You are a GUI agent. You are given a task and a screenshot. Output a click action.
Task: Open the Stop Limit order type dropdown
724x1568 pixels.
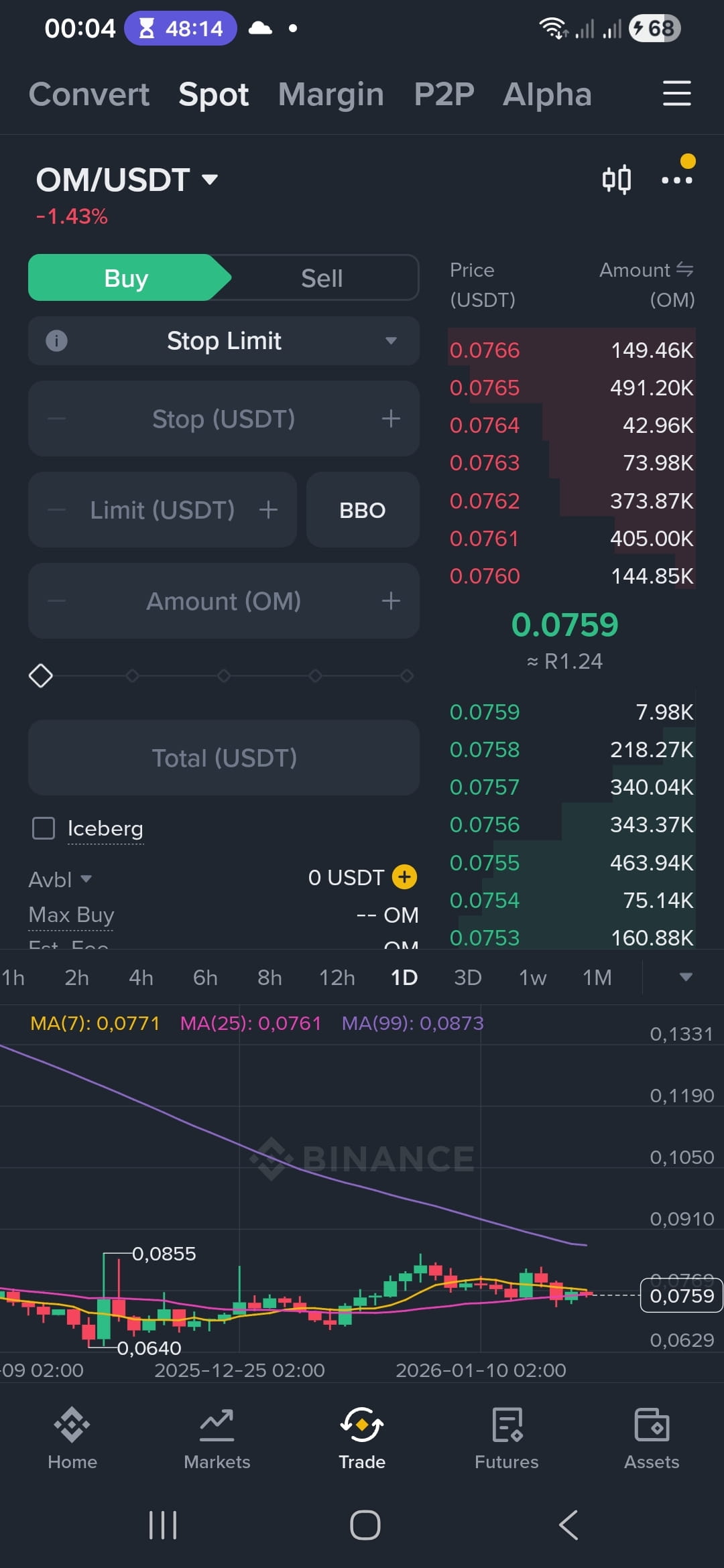(224, 340)
